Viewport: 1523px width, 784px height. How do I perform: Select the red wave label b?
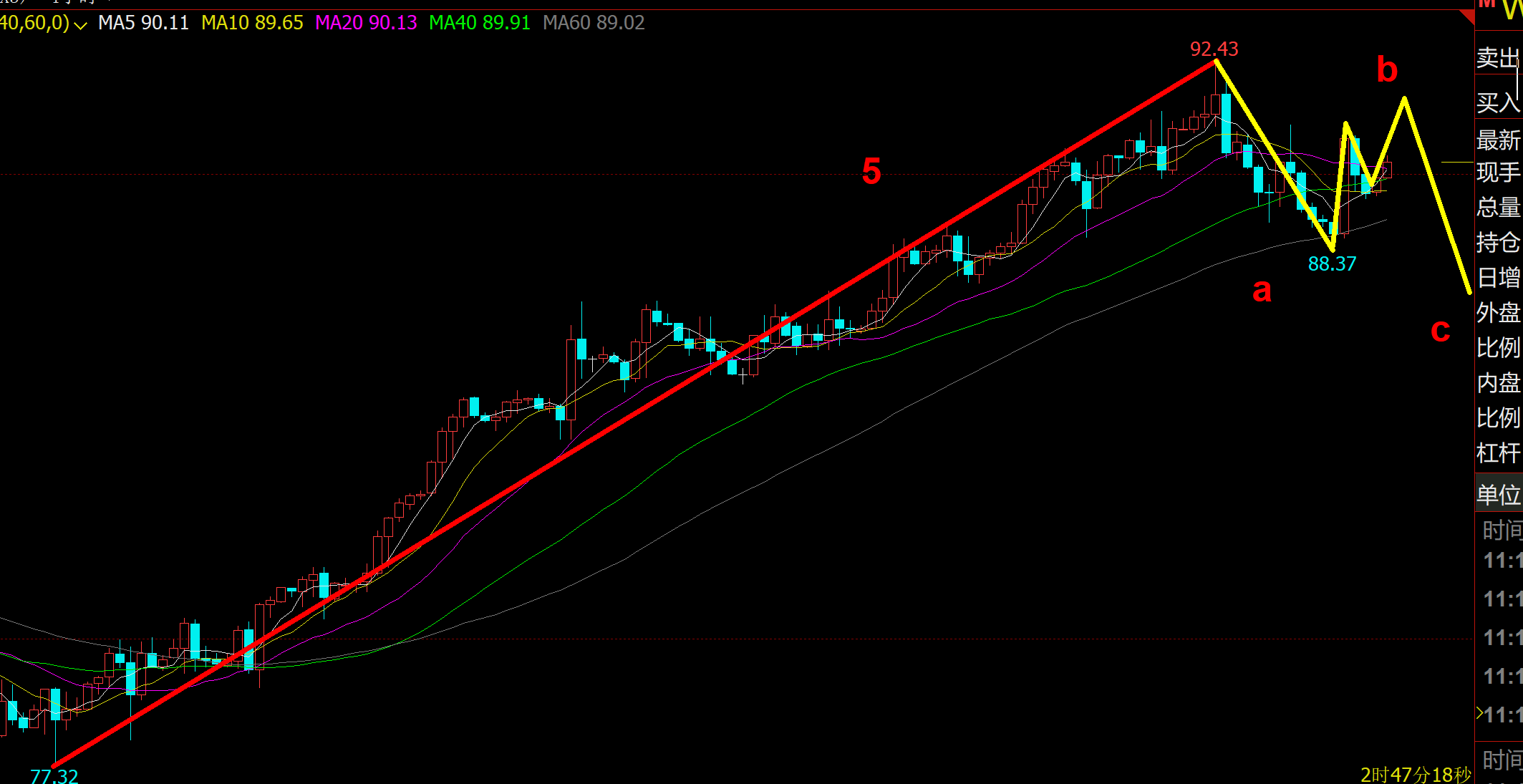1387,69
